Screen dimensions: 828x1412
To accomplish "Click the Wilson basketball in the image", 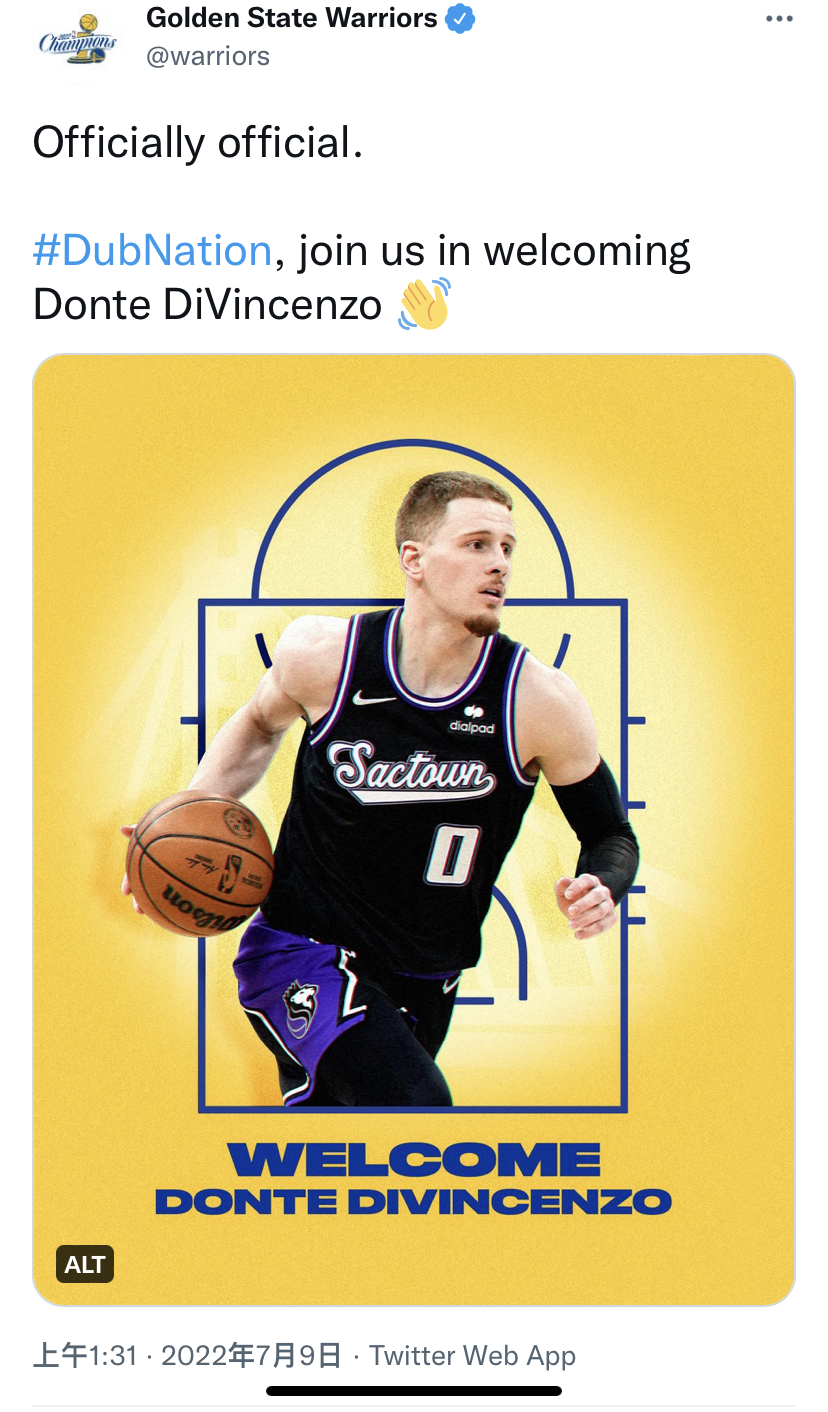I will click(200, 863).
